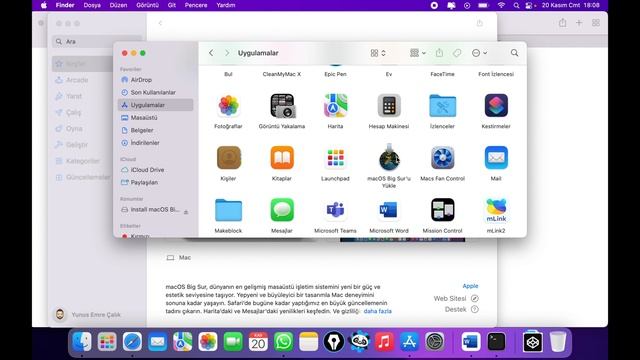This screenshot has width=640, height=360.
Task: Open the Düzen menu
Action: 118,5
